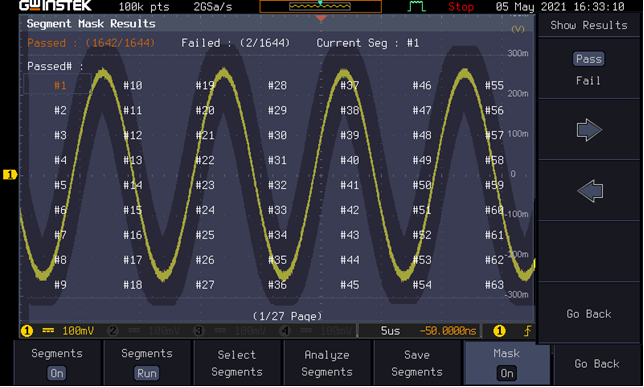Click the Passed# : label

click(55, 66)
